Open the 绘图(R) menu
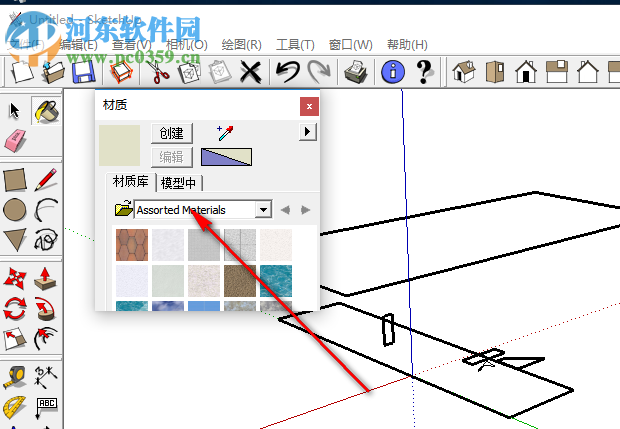Viewport: 620px width, 429px height. coord(242,45)
